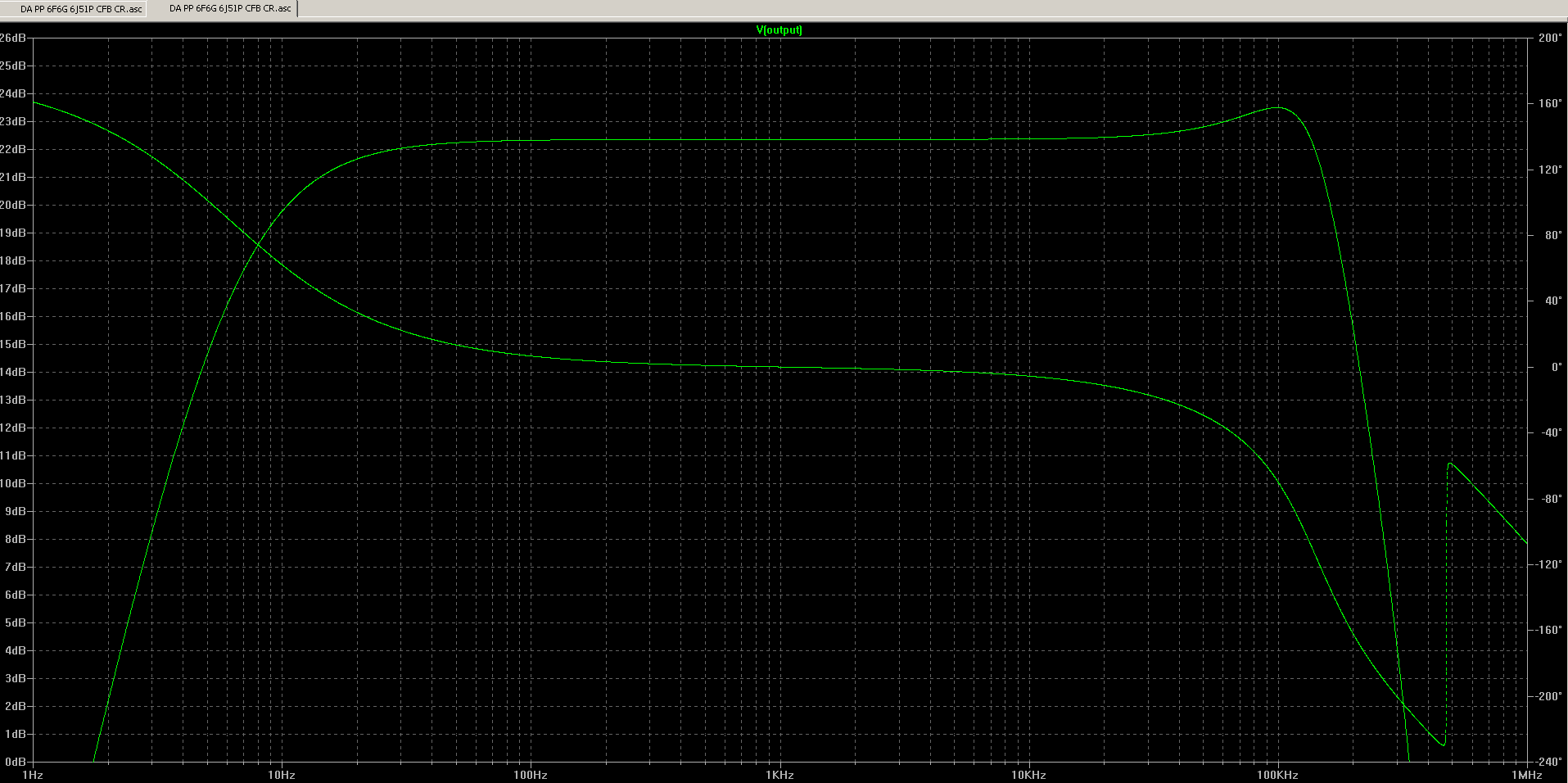Click the 100KHz frequency axis label
Image resolution: width=1568 pixels, height=783 pixels.
click(x=1277, y=775)
